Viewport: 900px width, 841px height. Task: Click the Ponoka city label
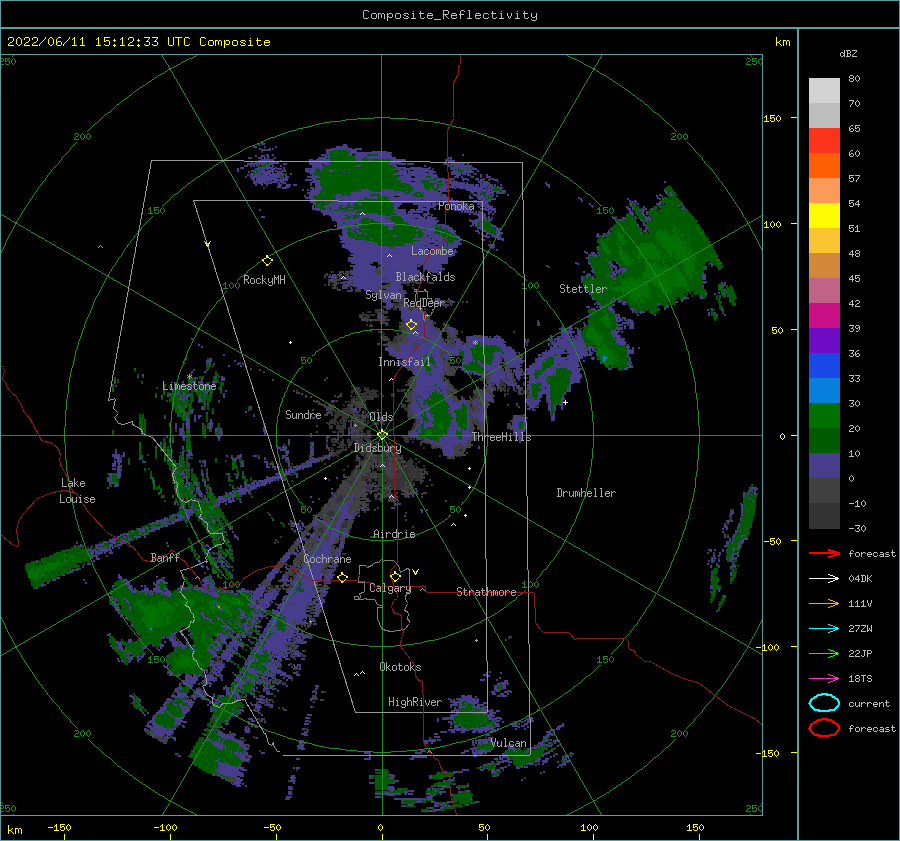tap(456, 206)
